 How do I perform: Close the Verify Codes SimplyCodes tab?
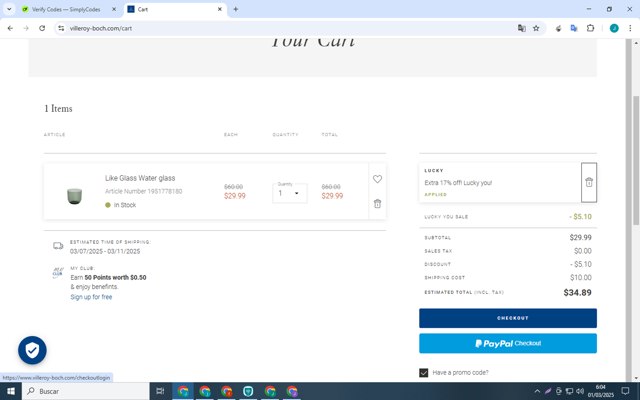click(114, 9)
